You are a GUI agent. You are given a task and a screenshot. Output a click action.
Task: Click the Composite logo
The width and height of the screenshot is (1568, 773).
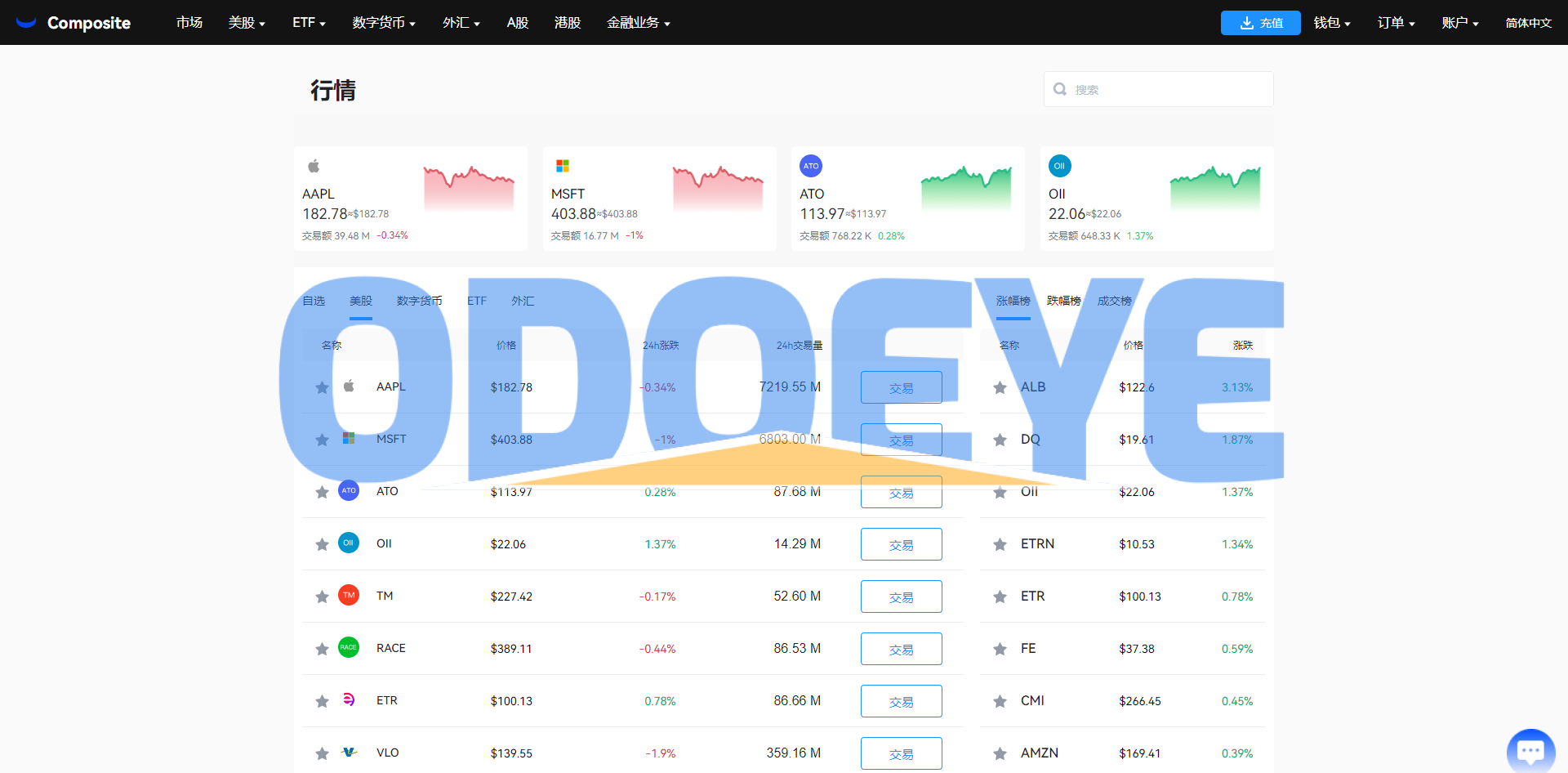point(73,23)
